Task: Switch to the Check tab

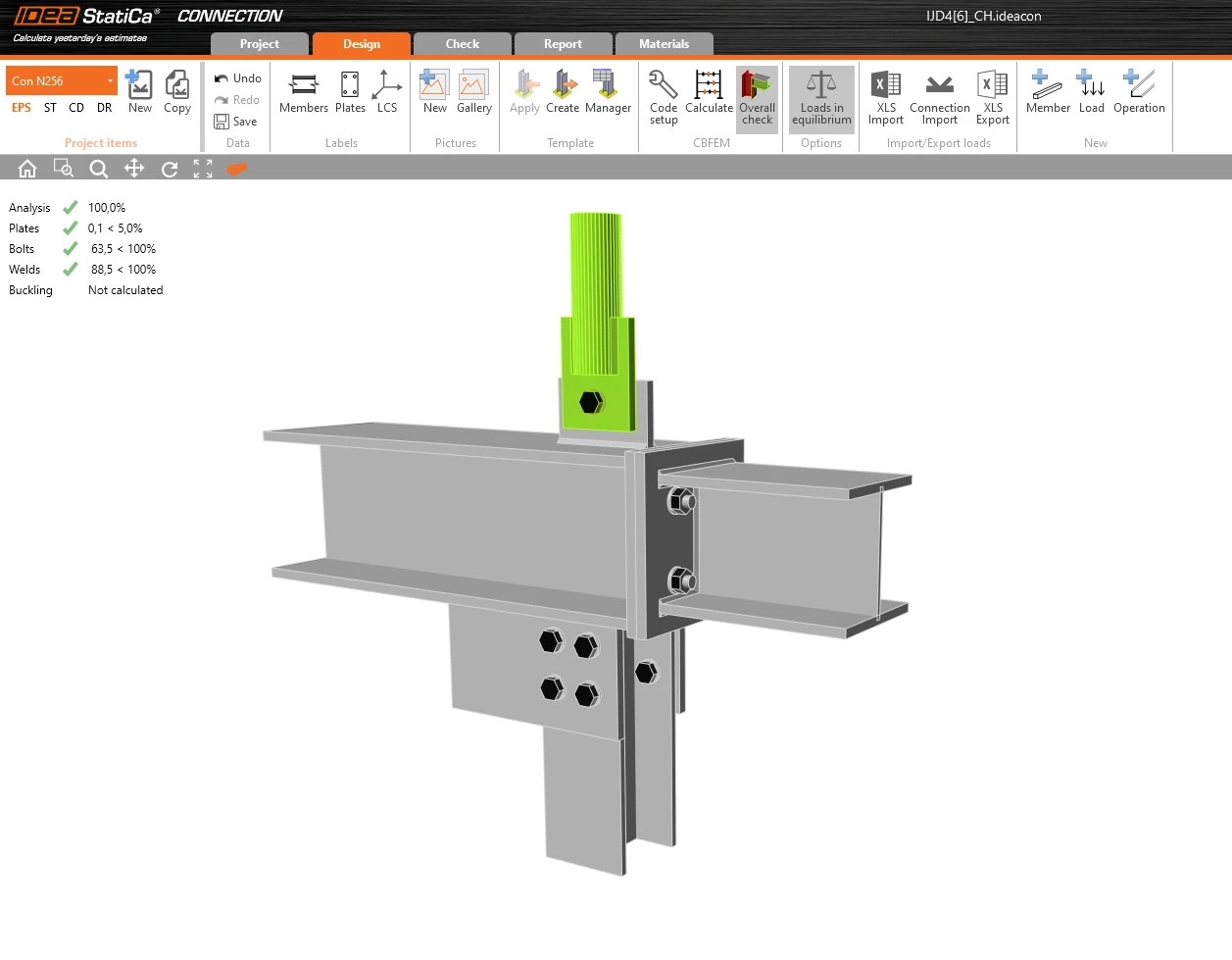Action: 463,44
